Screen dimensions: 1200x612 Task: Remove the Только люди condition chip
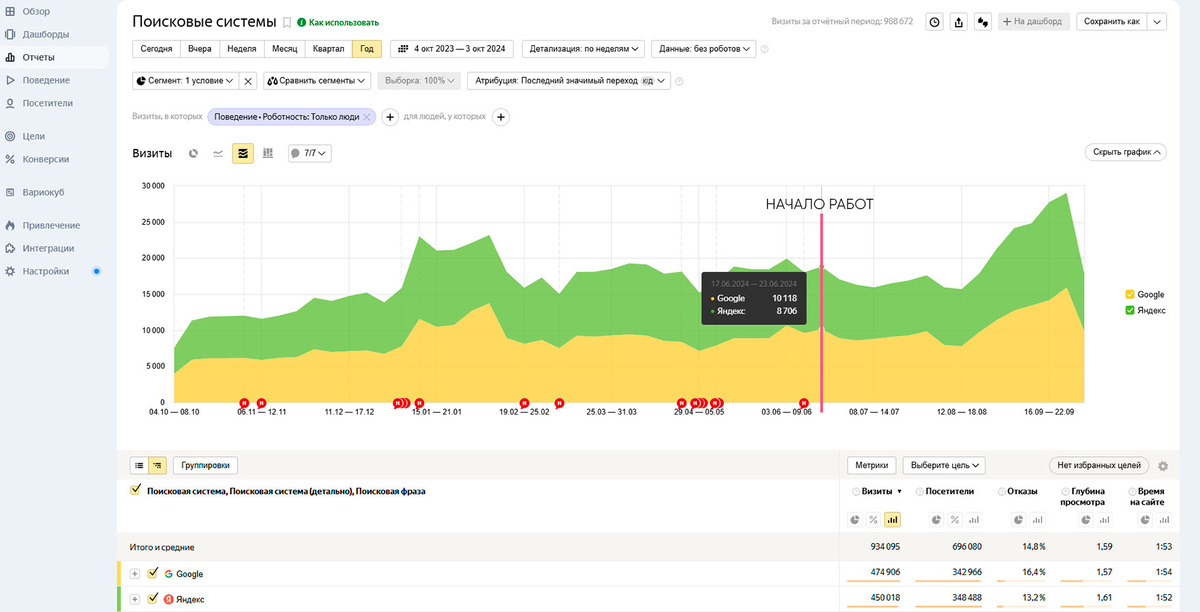[x=367, y=117]
